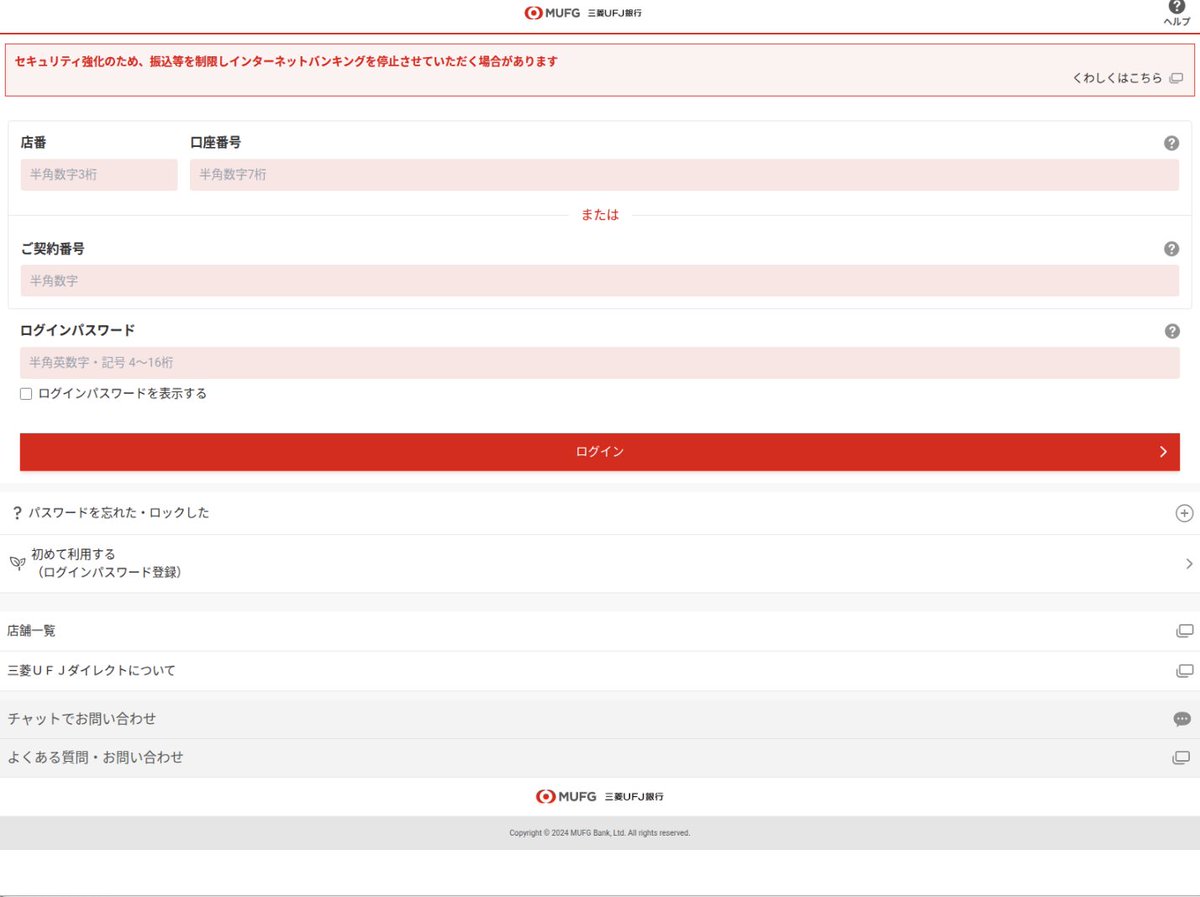
Task: Click Copyright © 2024 MUFG Bank text
Action: coord(600,833)
